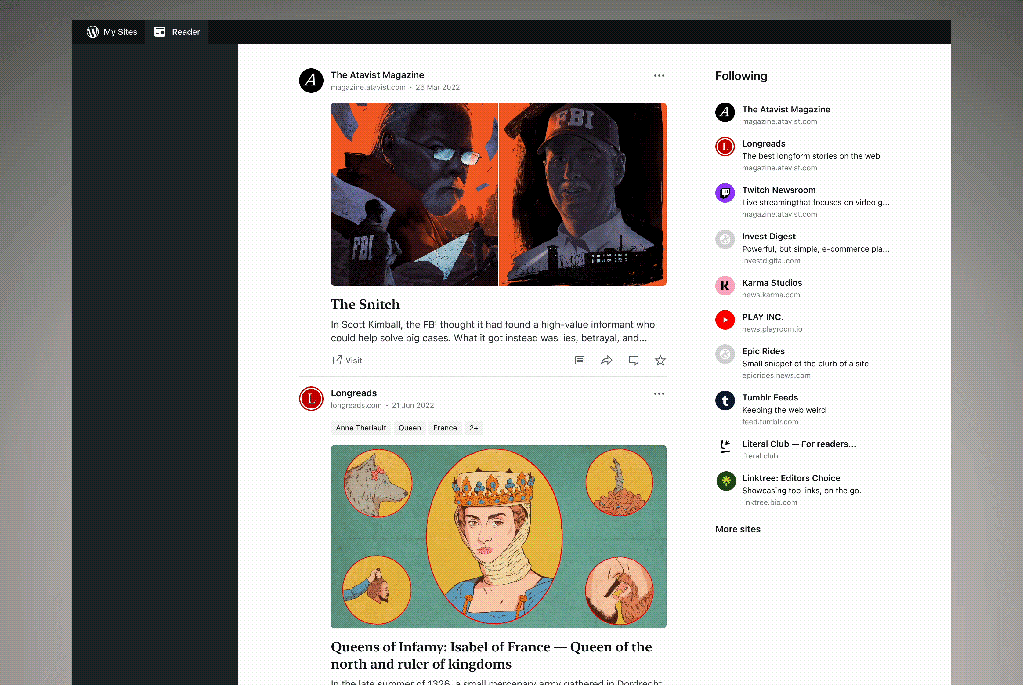The image size is (1023, 685).
Task: Open more options for The Atavist post
Action: tap(659, 76)
